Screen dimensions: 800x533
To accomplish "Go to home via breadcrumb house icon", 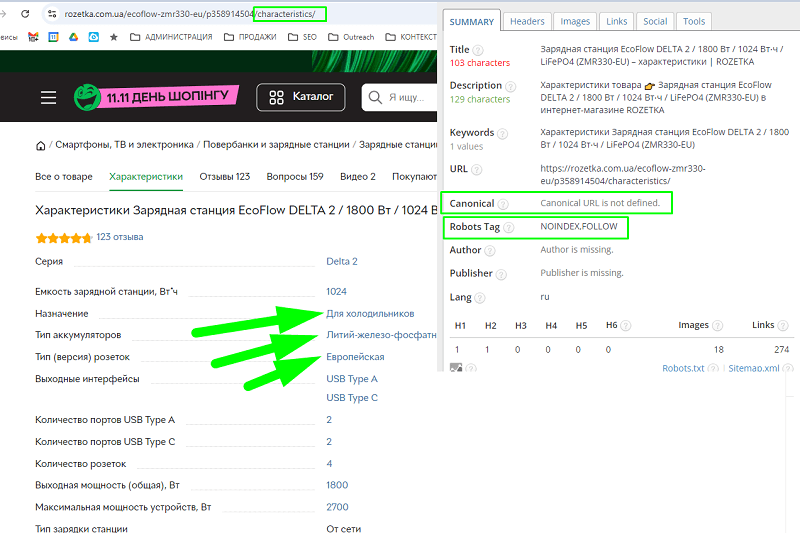I will 40,146.
